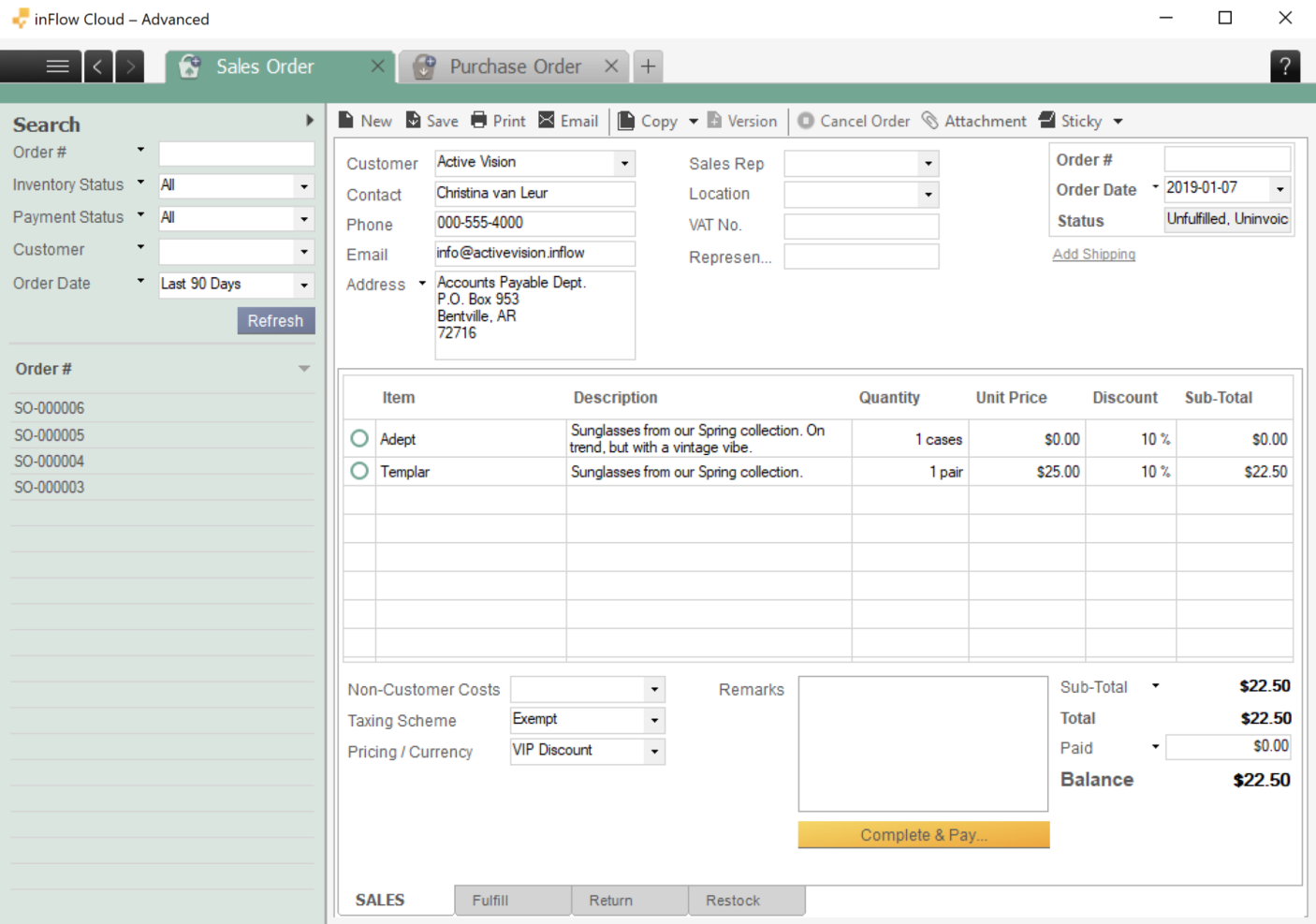Email the sales order

pos(568,121)
